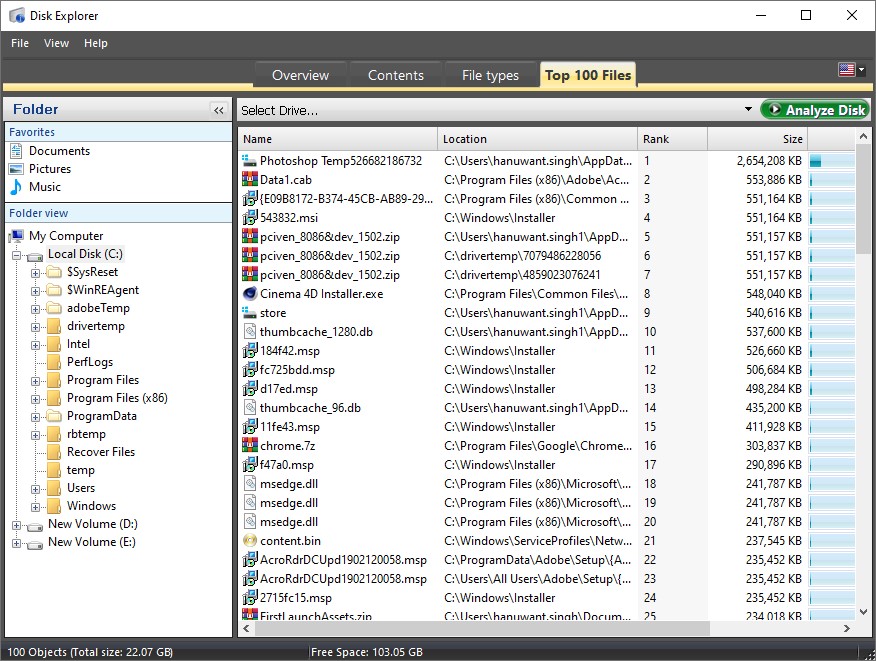876x661 pixels.
Task: Click the language flag icon
Action: point(845,70)
